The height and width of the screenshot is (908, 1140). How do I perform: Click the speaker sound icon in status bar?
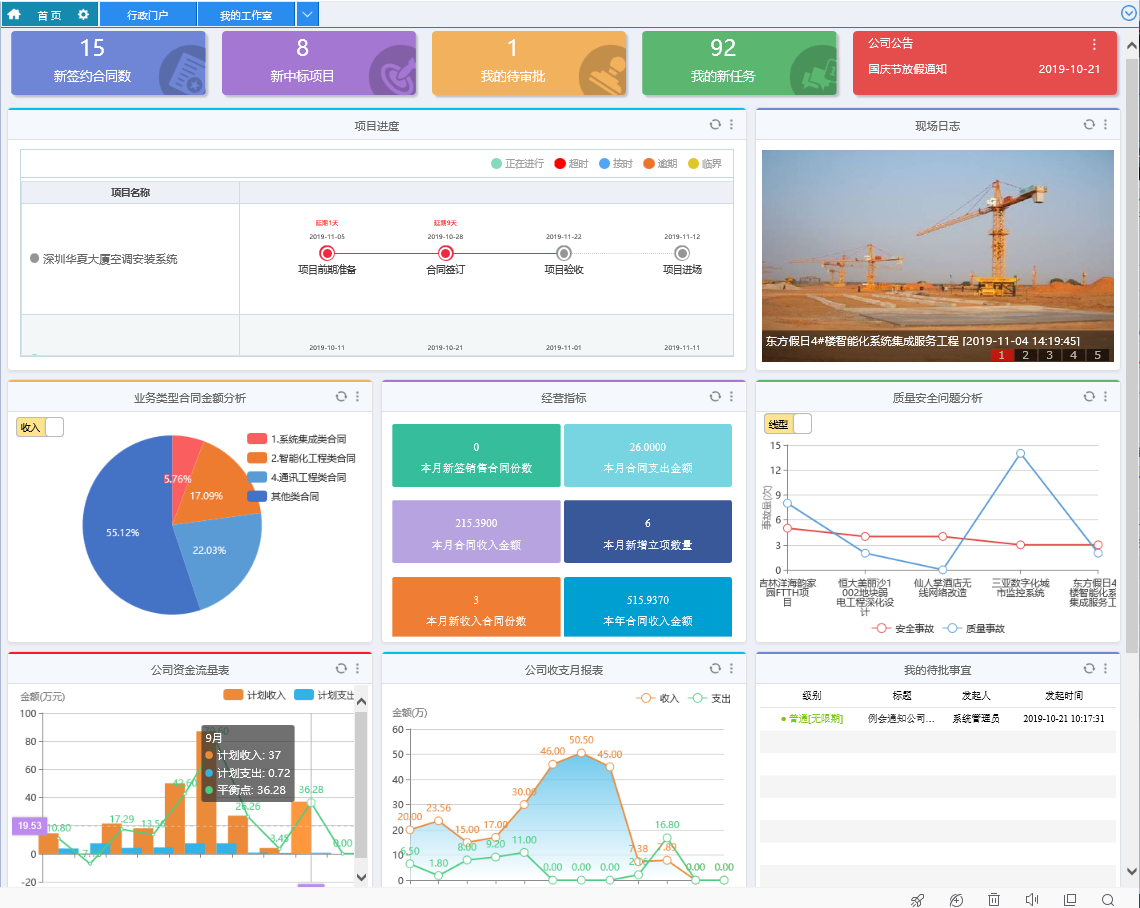point(1032,900)
